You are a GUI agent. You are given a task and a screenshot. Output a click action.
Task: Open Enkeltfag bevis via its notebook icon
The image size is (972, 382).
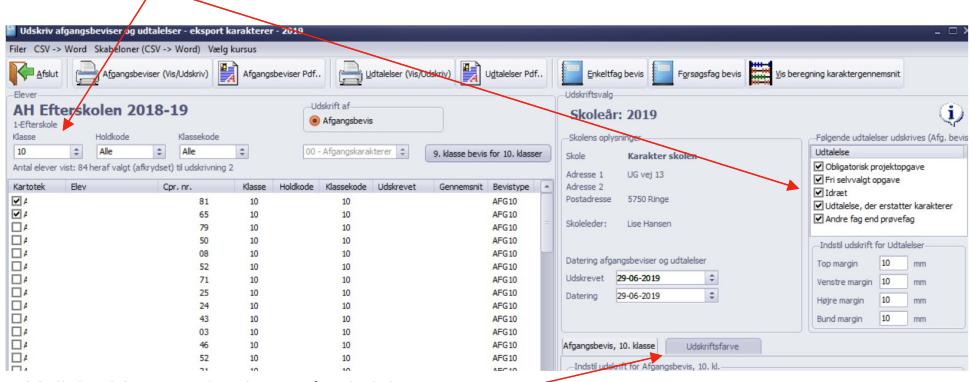[x=572, y=74]
